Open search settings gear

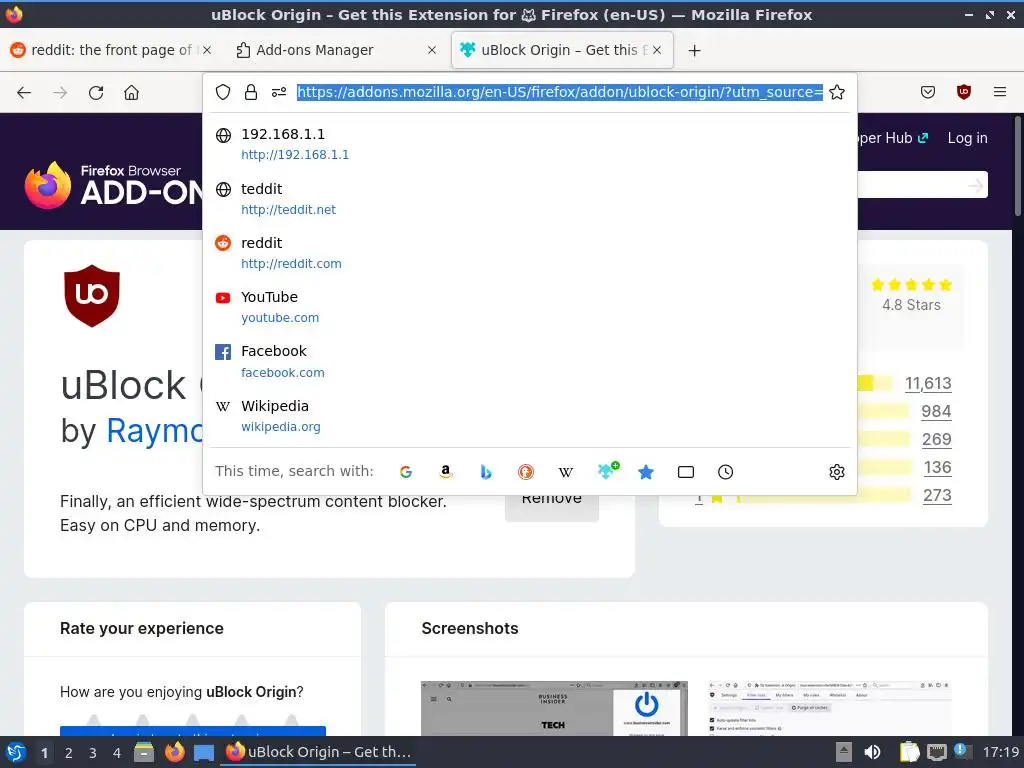(x=837, y=472)
